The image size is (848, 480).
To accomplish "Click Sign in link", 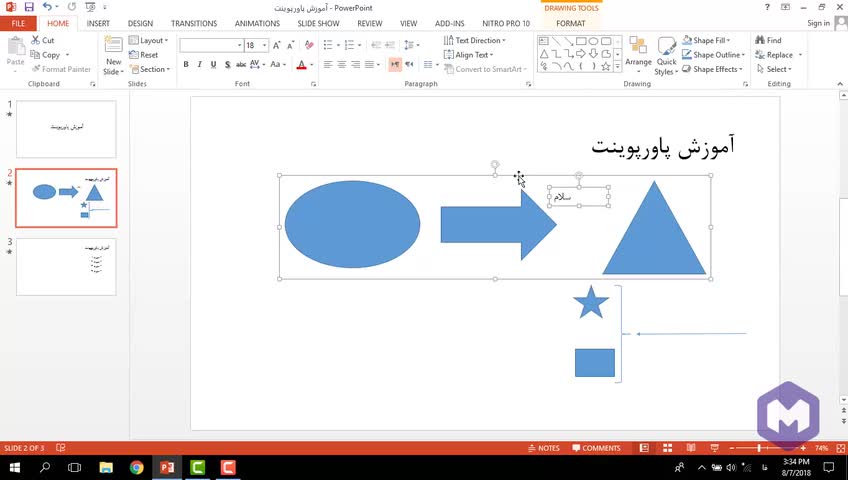I will click(818, 23).
